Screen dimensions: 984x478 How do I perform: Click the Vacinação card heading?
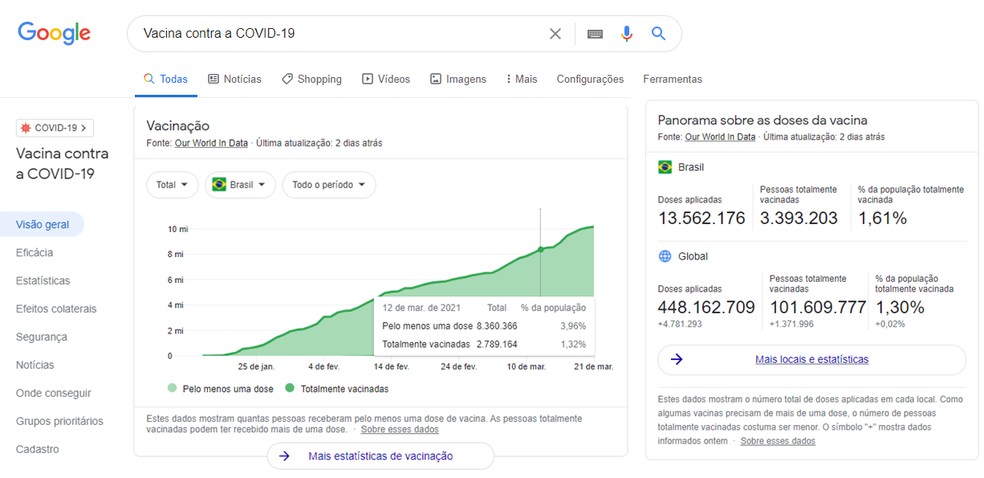(178, 125)
